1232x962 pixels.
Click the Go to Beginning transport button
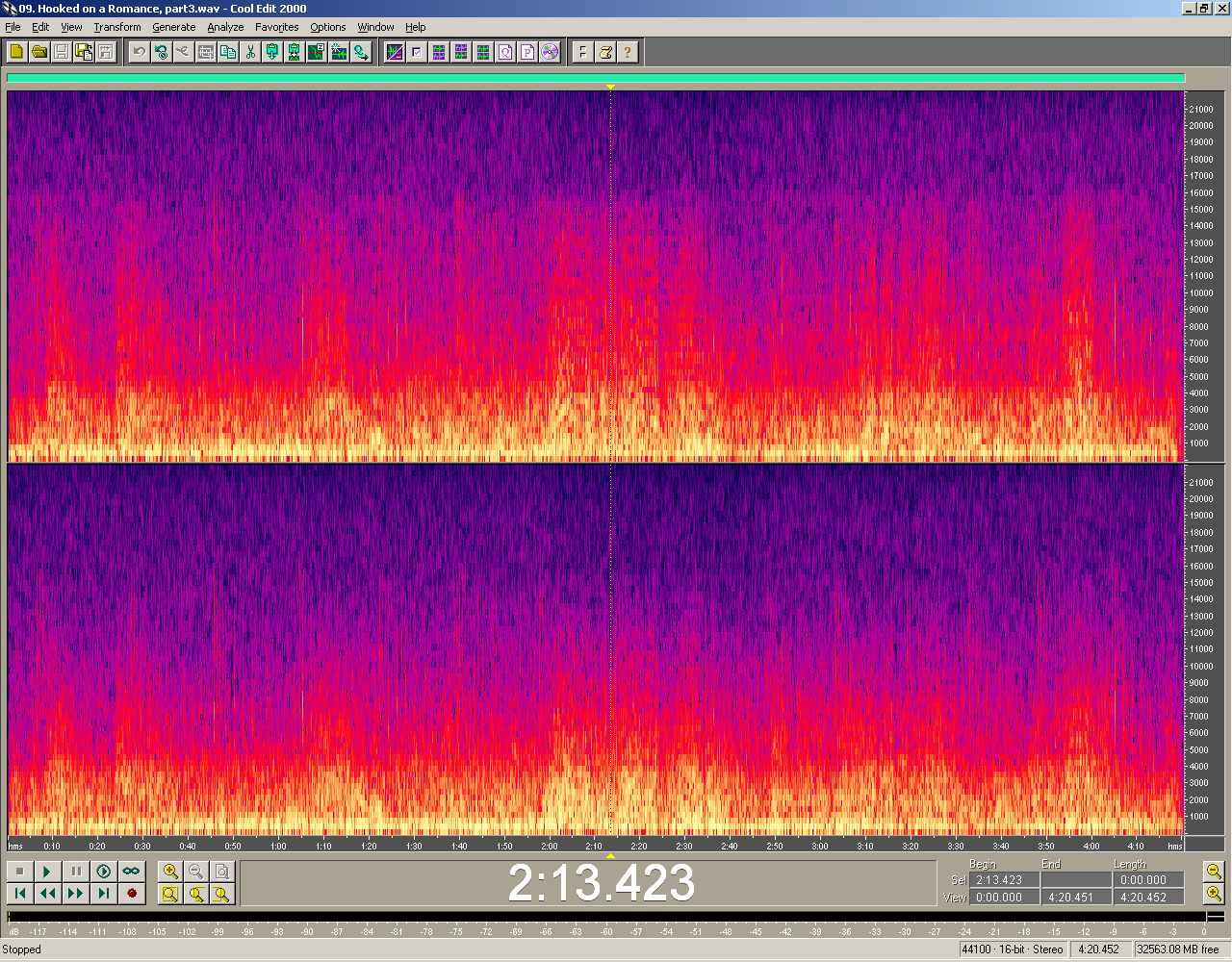coord(19,894)
